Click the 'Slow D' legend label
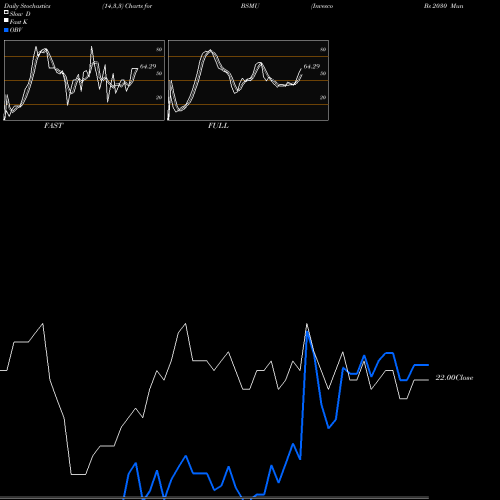 tap(20, 14)
